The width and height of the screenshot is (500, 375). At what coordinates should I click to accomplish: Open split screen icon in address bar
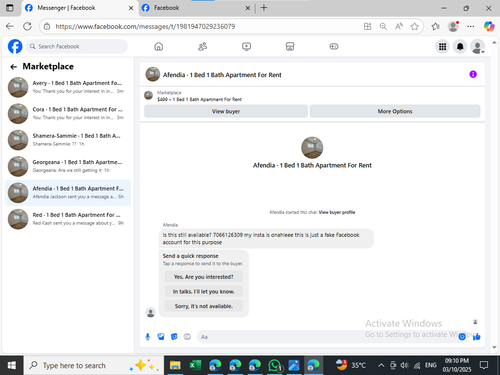tap(367, 26)
